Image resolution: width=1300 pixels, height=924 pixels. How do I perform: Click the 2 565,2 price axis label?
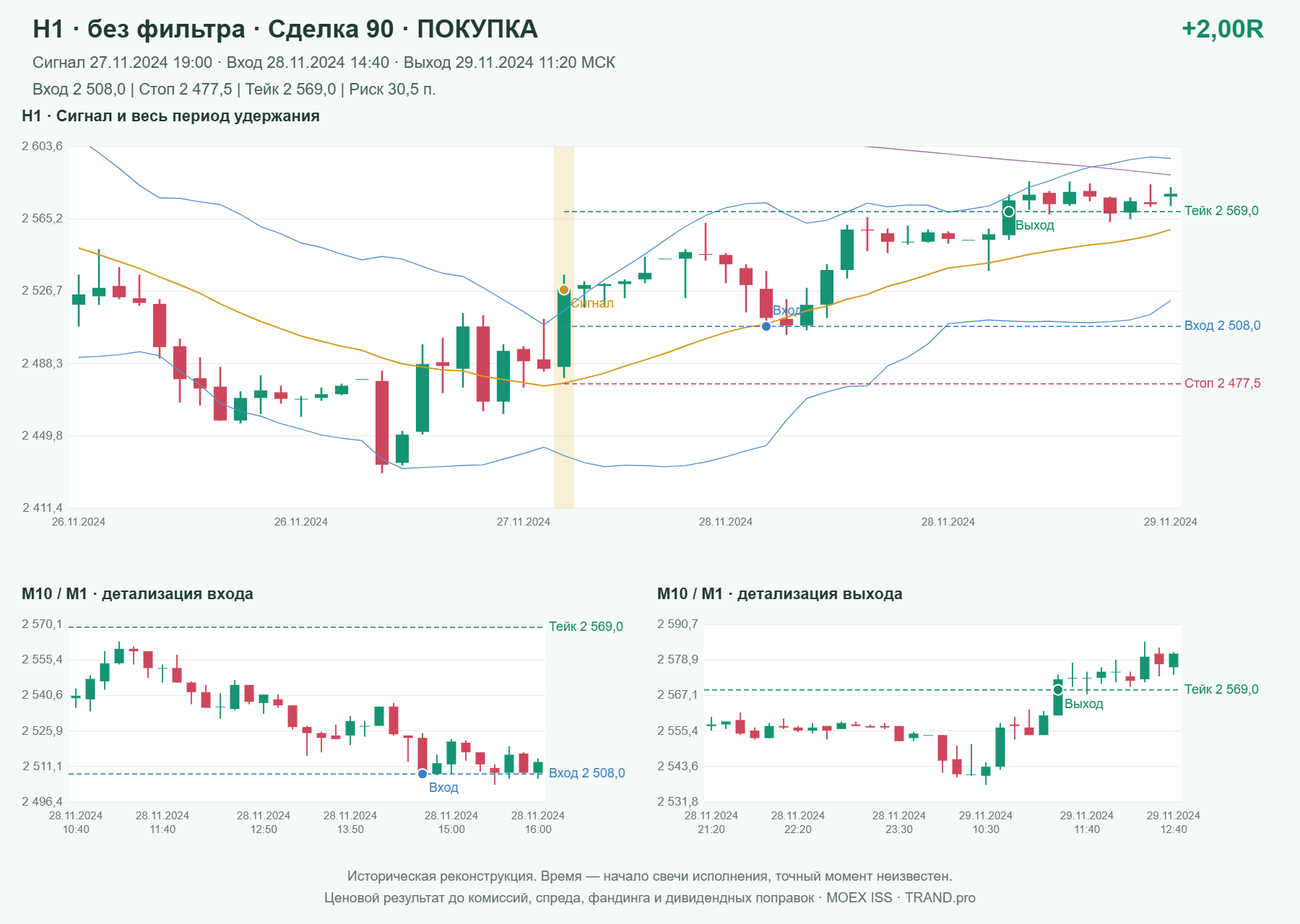[x=43, y=219]
